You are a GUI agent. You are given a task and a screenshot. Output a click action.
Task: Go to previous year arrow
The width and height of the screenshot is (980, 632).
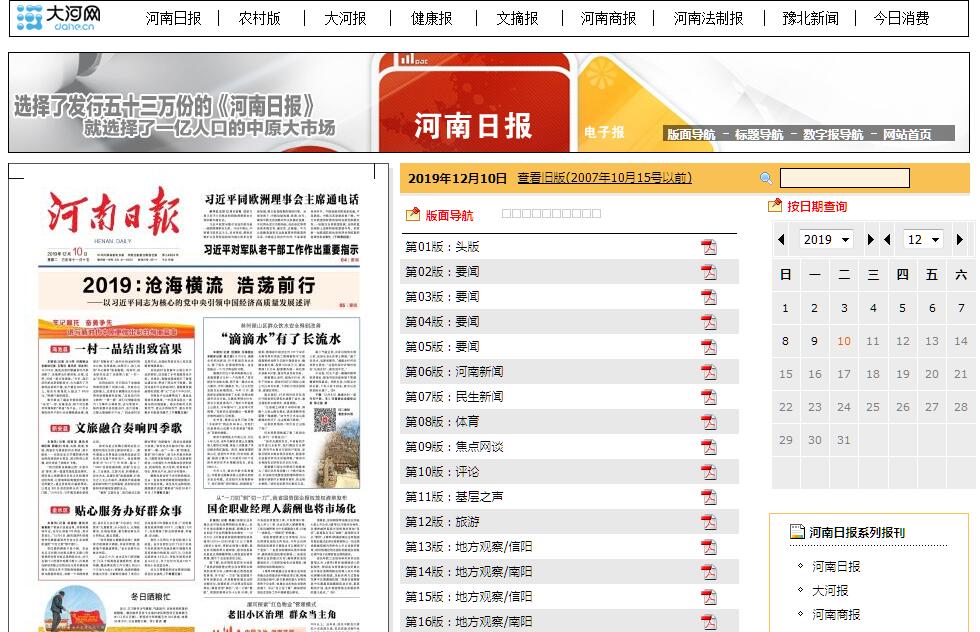[x=781, y=240]
